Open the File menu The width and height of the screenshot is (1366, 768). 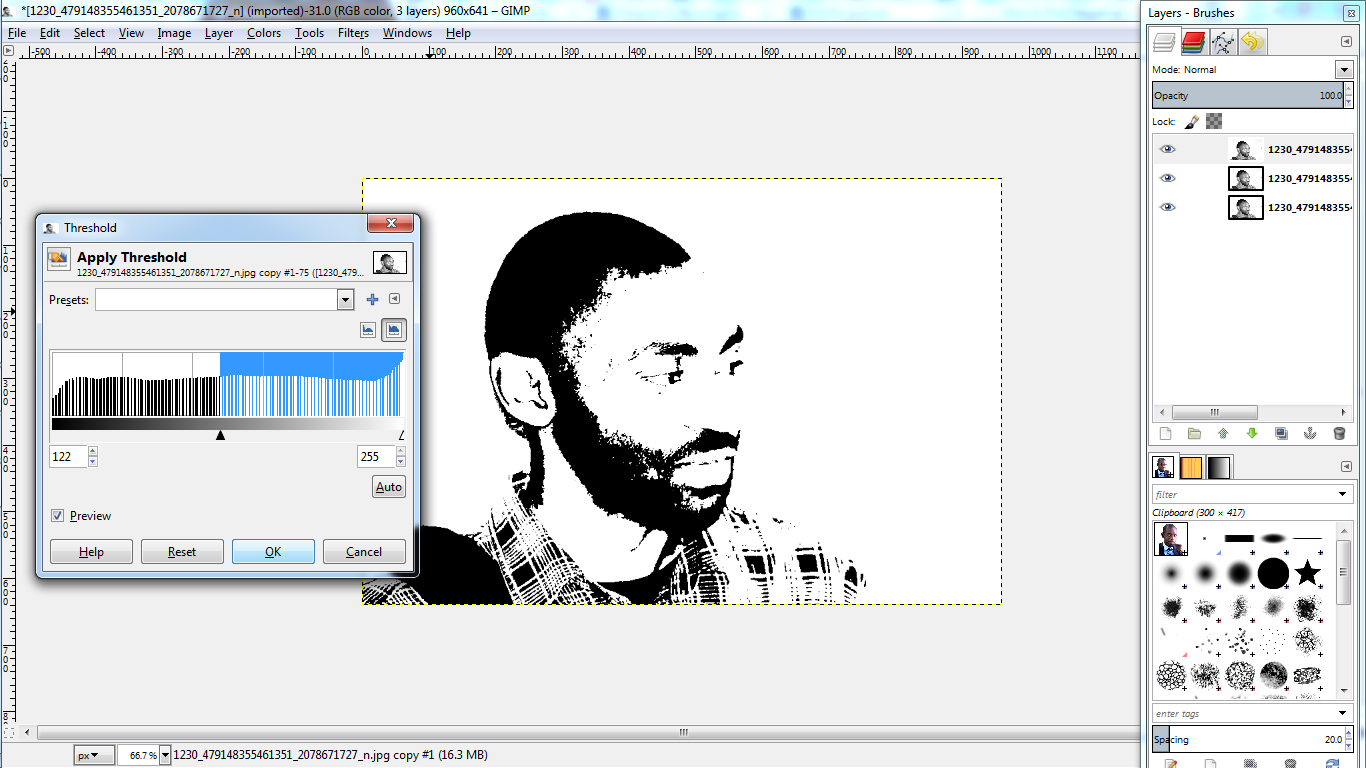[17, 33]
